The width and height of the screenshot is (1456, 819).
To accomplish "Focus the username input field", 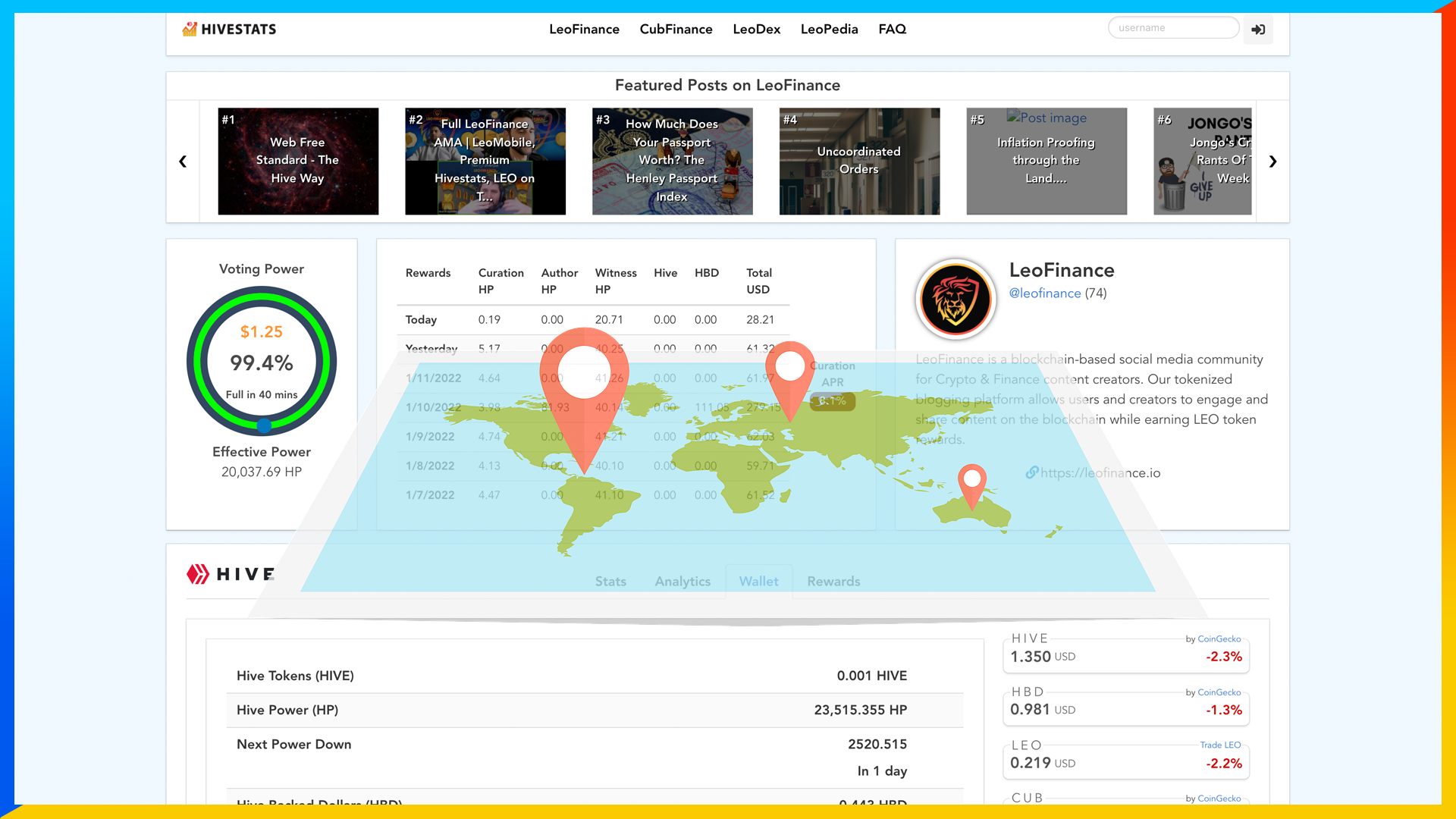I will (x=1173, y=28).
